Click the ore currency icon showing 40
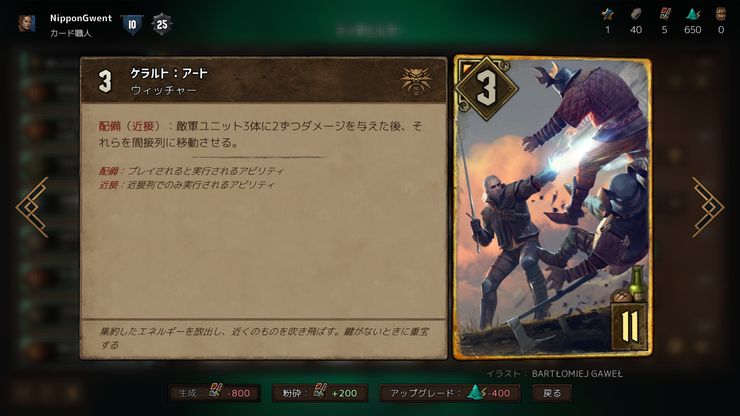740x416 pixels. [636, 14]
